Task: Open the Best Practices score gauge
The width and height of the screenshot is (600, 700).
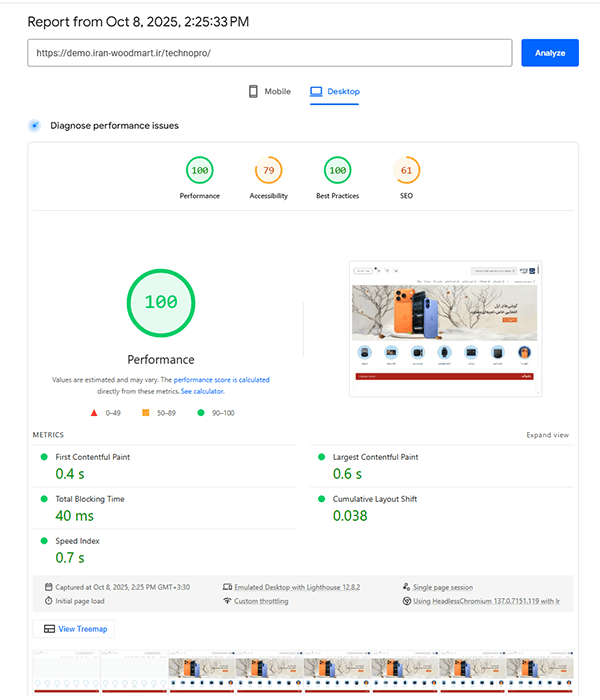Action: tap(337, 171)
